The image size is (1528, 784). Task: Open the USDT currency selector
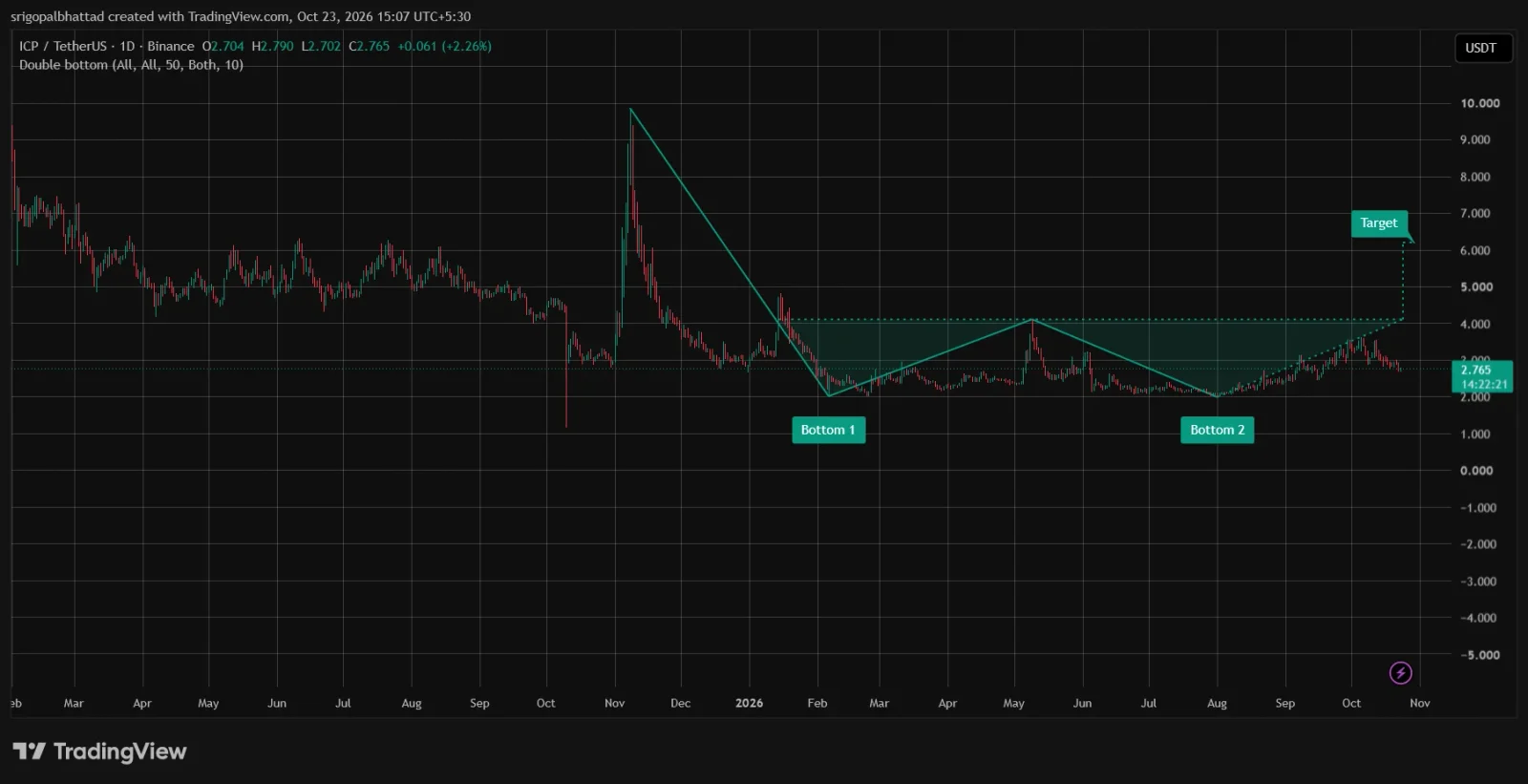click(x=1482, y=48)
